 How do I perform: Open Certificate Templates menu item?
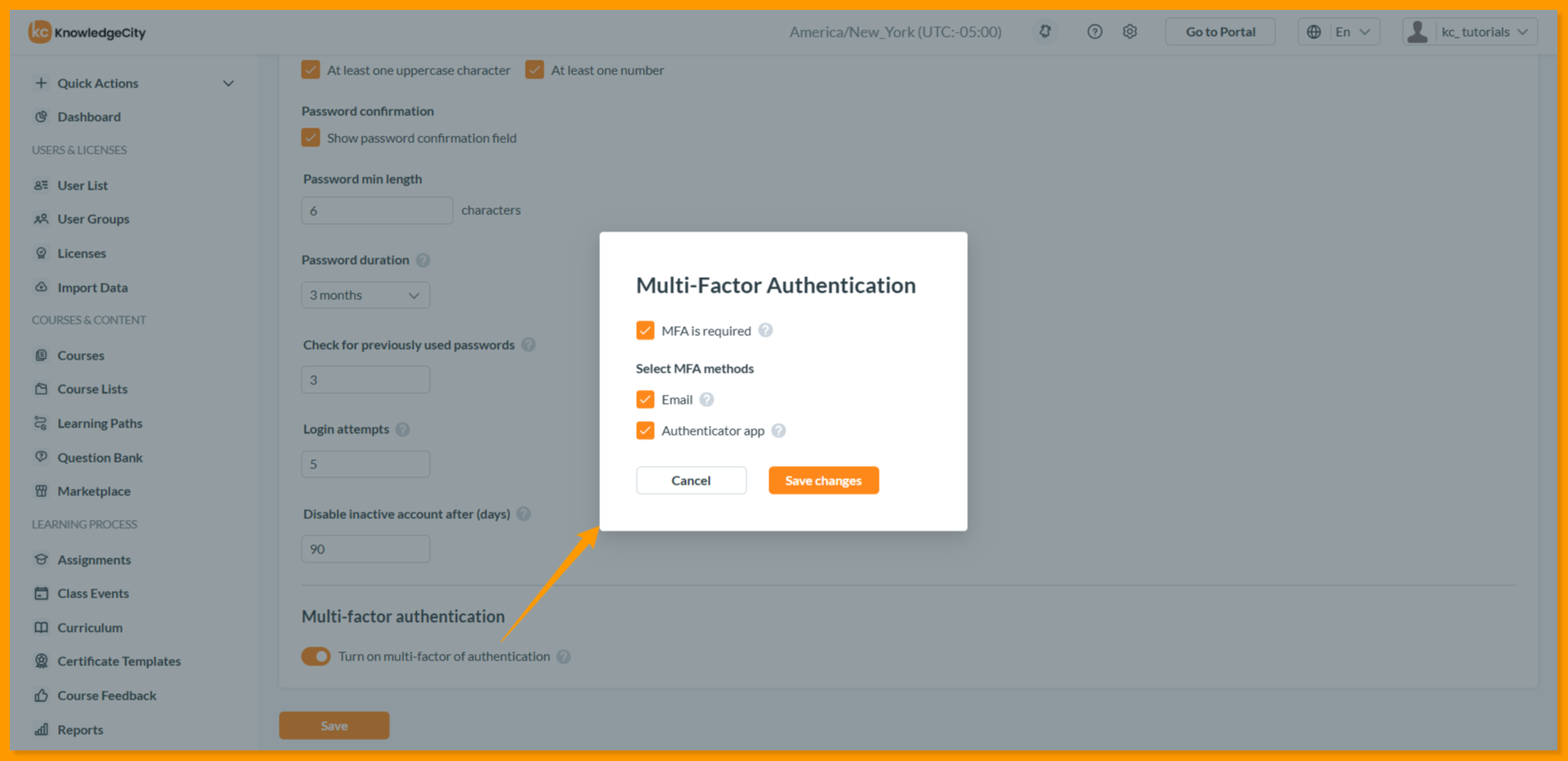point(119,661)
